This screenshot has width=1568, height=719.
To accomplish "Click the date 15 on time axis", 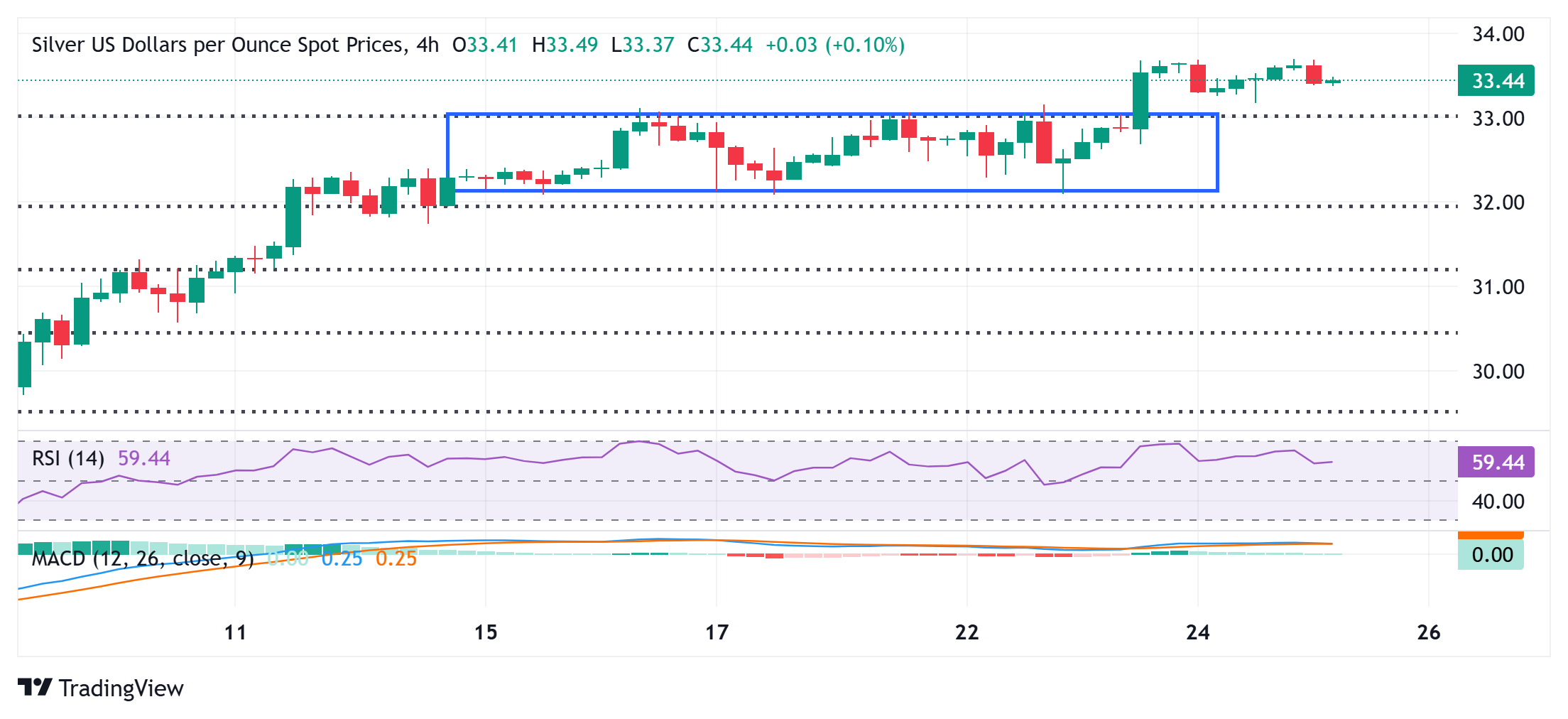I will (x=486, y=632).
